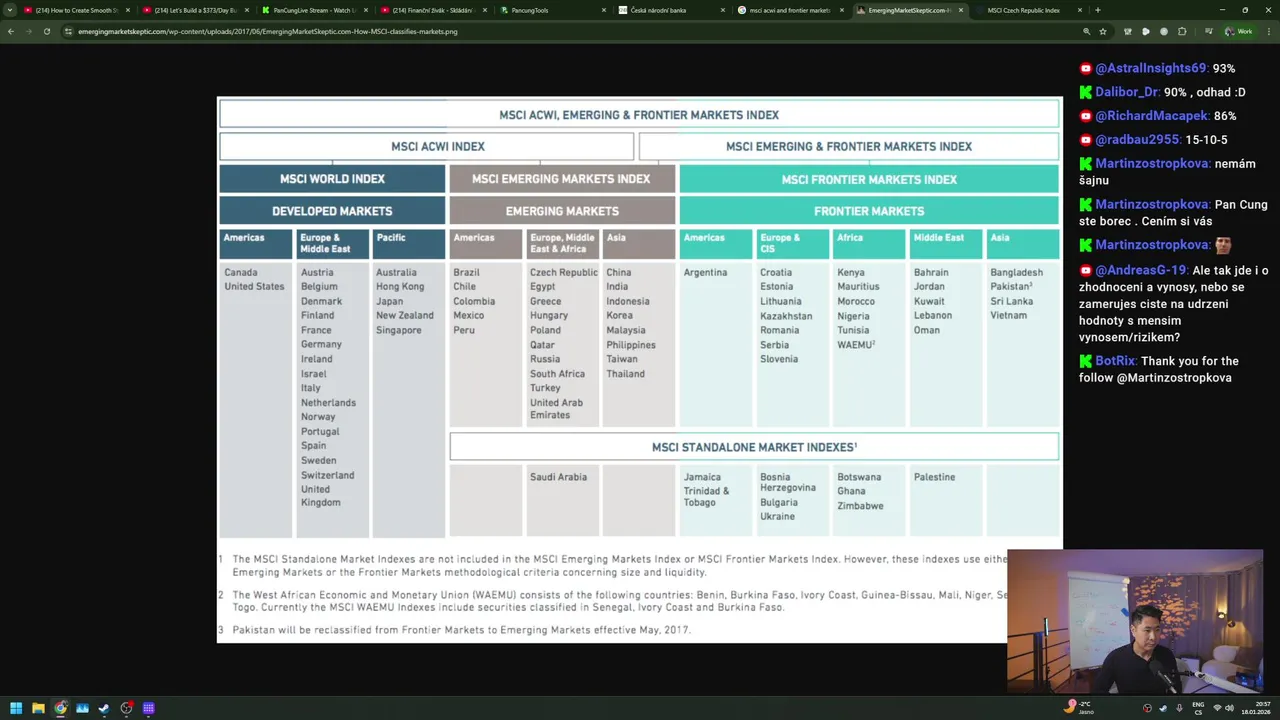Switch to the MSCI Czech Republic Index tab
This screenshot has height=720, width=1280.
1029,10
